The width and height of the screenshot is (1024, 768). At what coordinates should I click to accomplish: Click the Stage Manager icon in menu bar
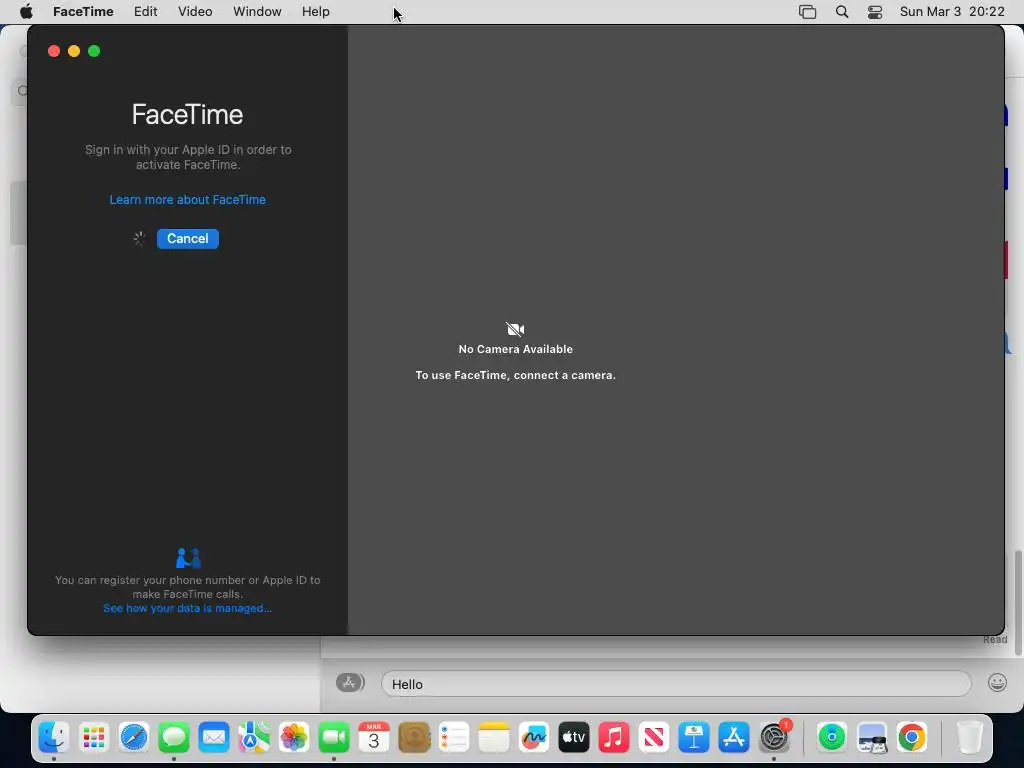point(807,12)
